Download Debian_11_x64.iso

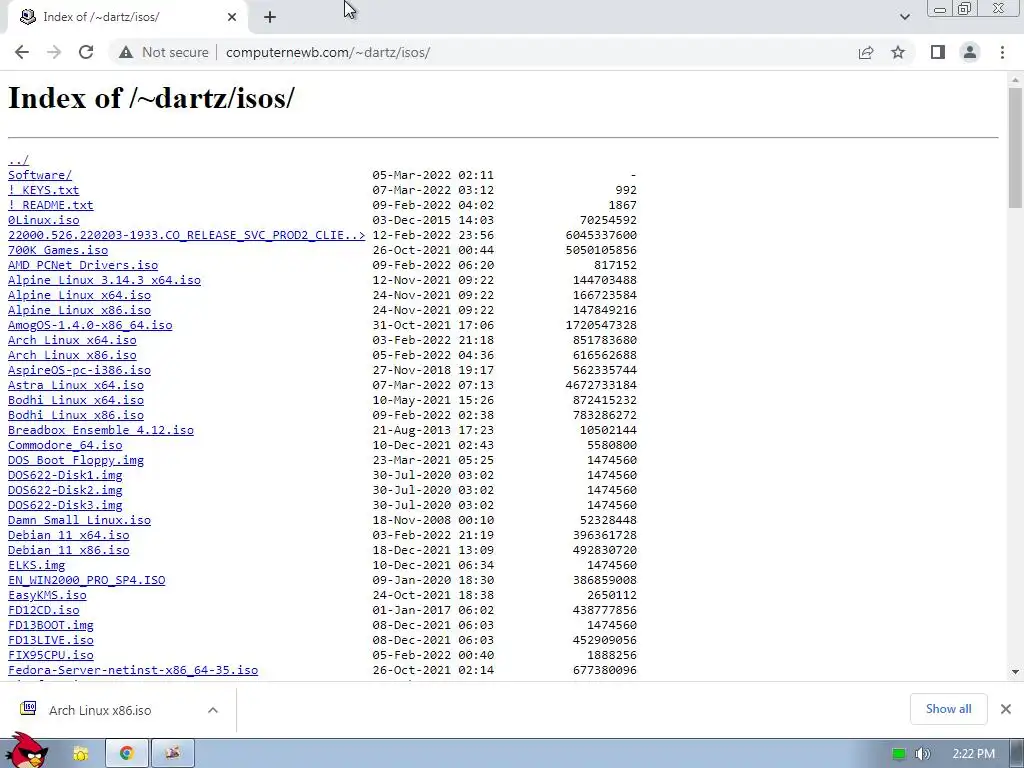pyautogui.click(x=69, y=536)
